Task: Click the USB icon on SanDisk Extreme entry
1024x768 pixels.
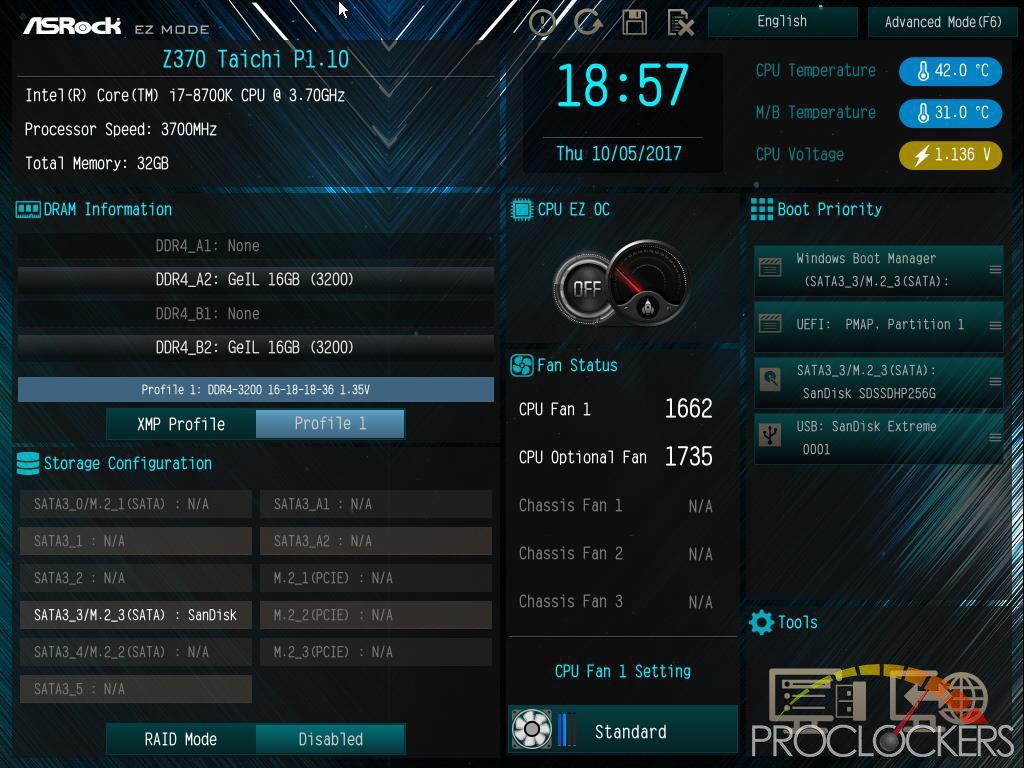Action: (x=771, y=436)
